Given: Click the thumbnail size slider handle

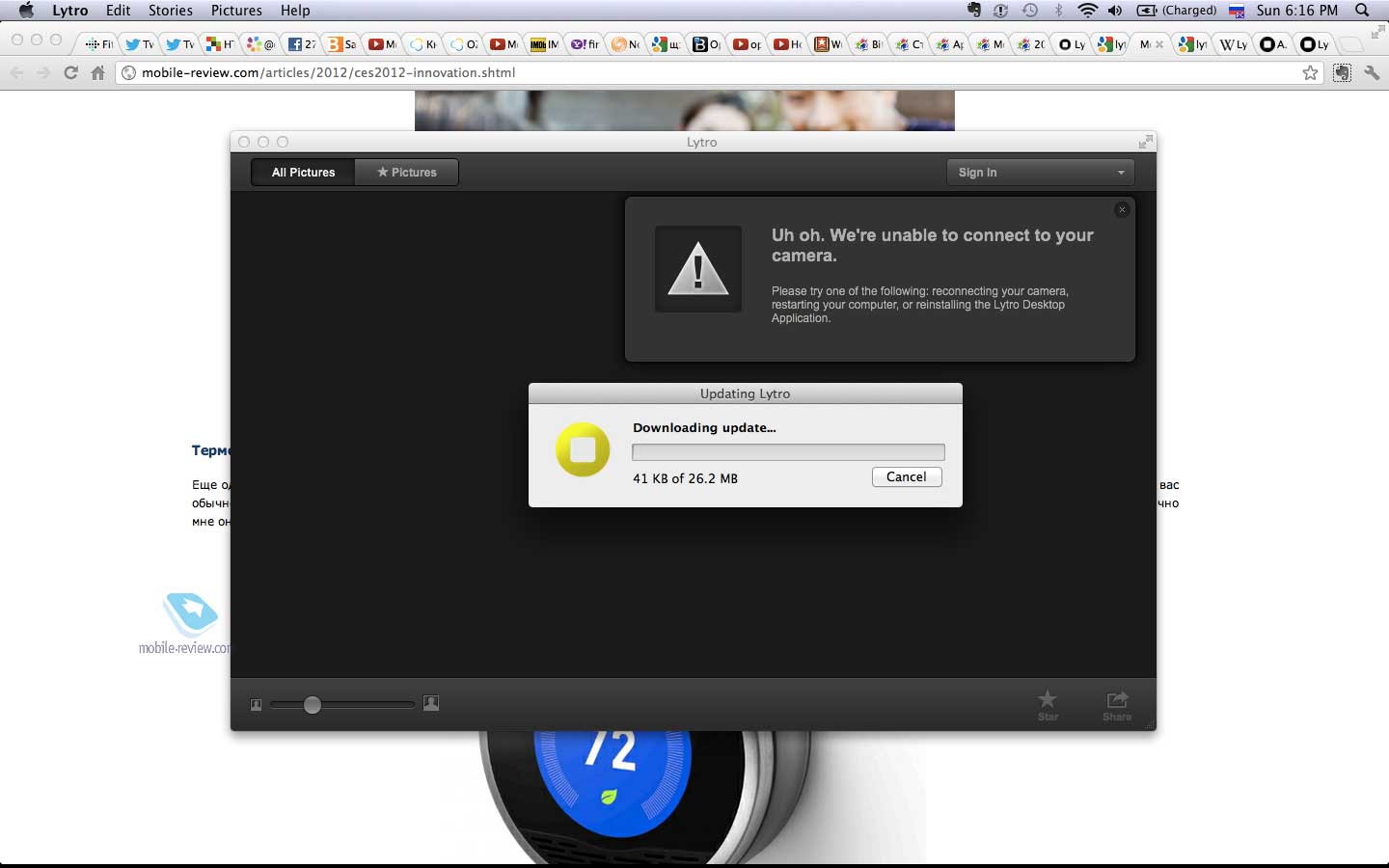Looking at the screenshot, I should 312,705.
